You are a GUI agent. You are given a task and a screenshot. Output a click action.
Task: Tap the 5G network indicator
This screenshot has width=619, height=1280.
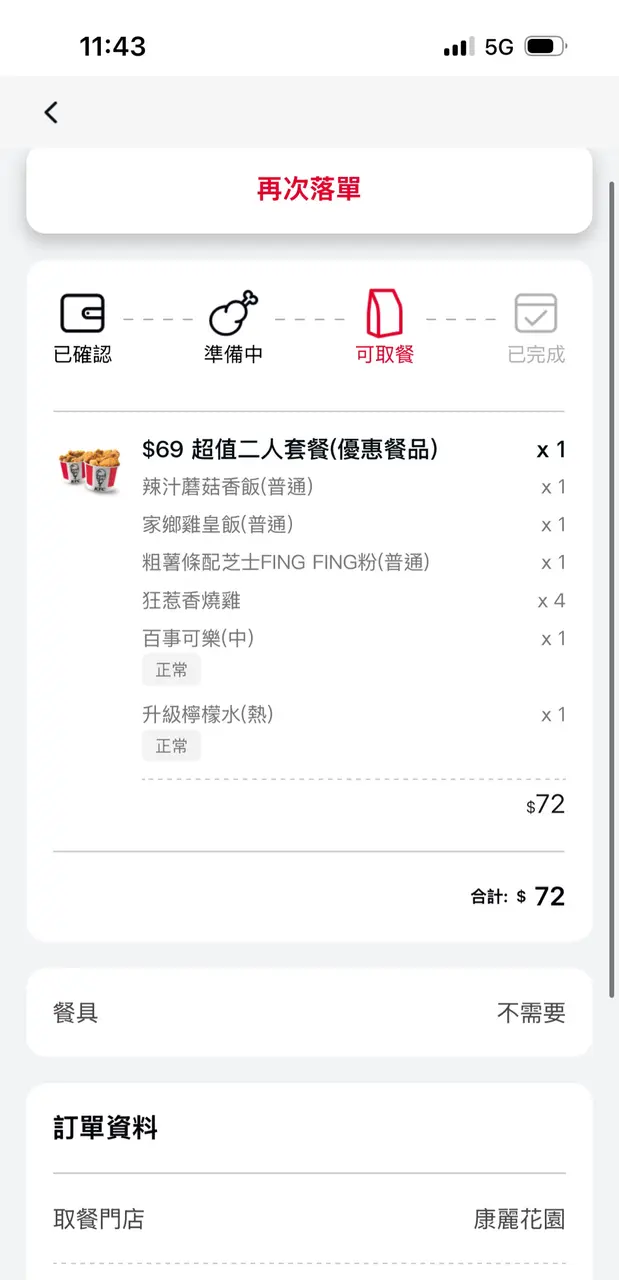[x=499, y=47]
